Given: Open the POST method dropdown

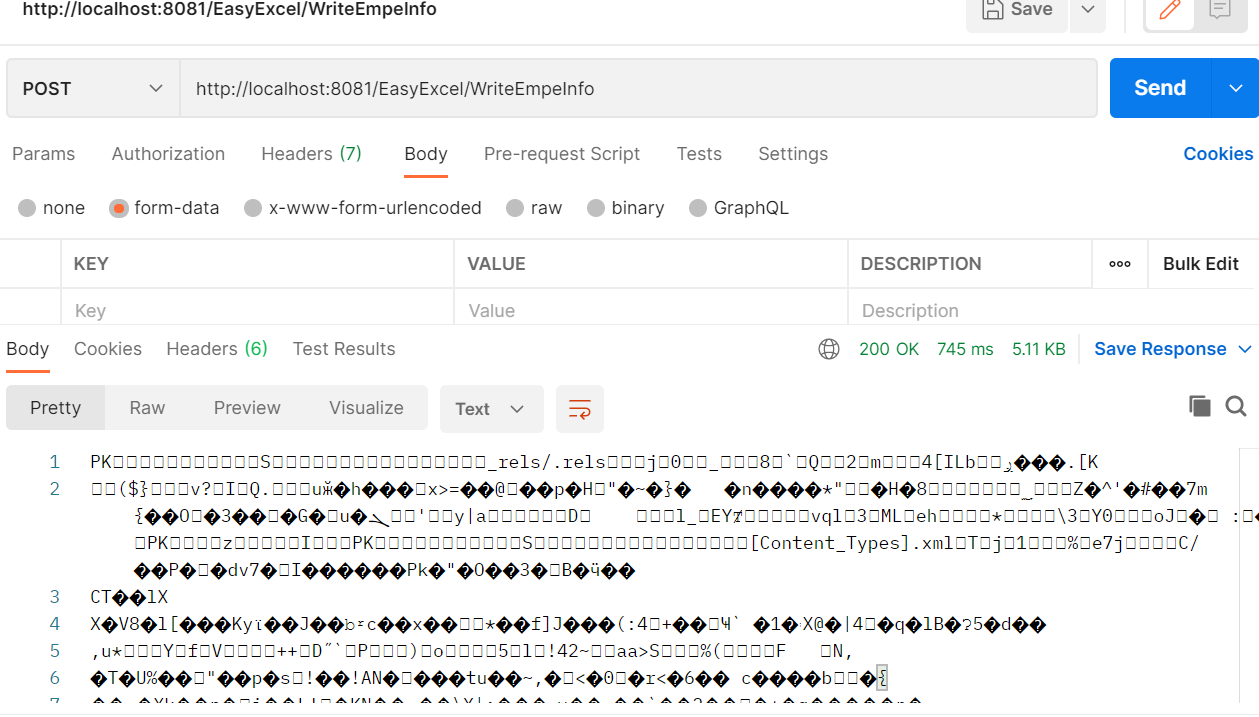Looking at the screenshot, I should (93, 89).
